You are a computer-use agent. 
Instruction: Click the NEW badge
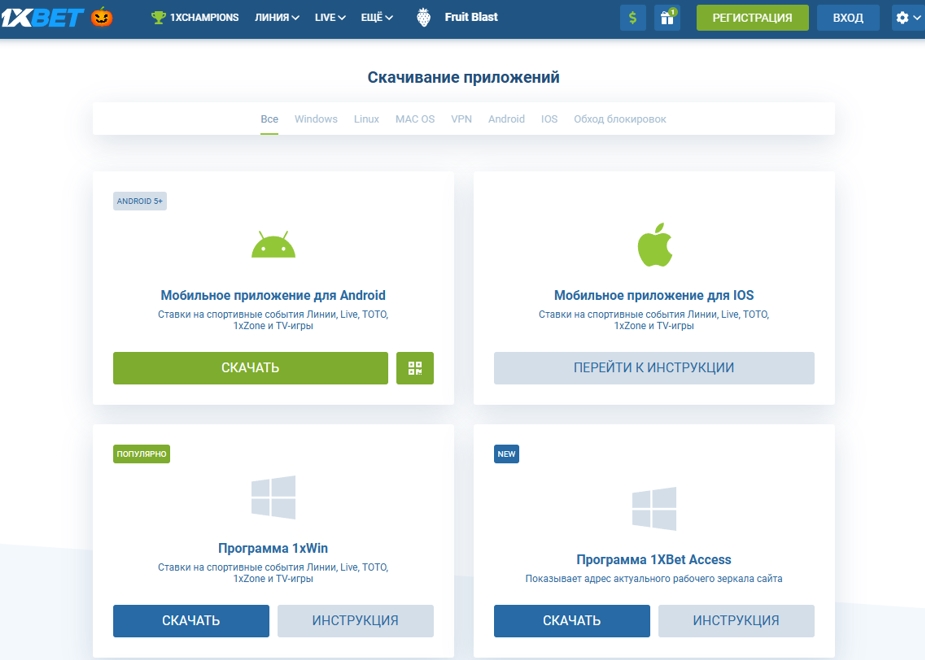pyautogui.click(x=506, y=454)
